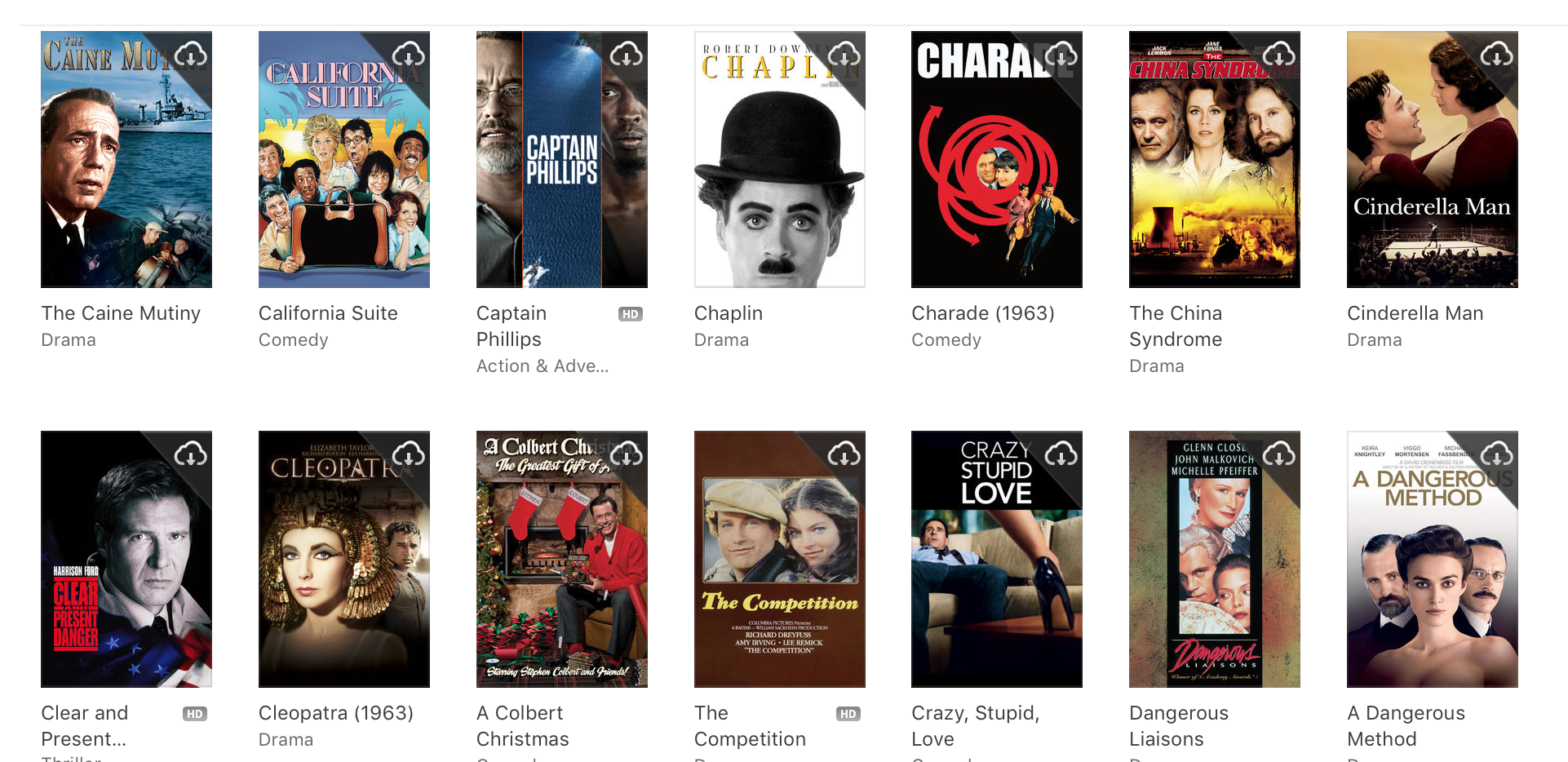Click the HD badge next to Captain Phillips
Viewport: 1568px width, 762px height.
(x=631, y=314)
